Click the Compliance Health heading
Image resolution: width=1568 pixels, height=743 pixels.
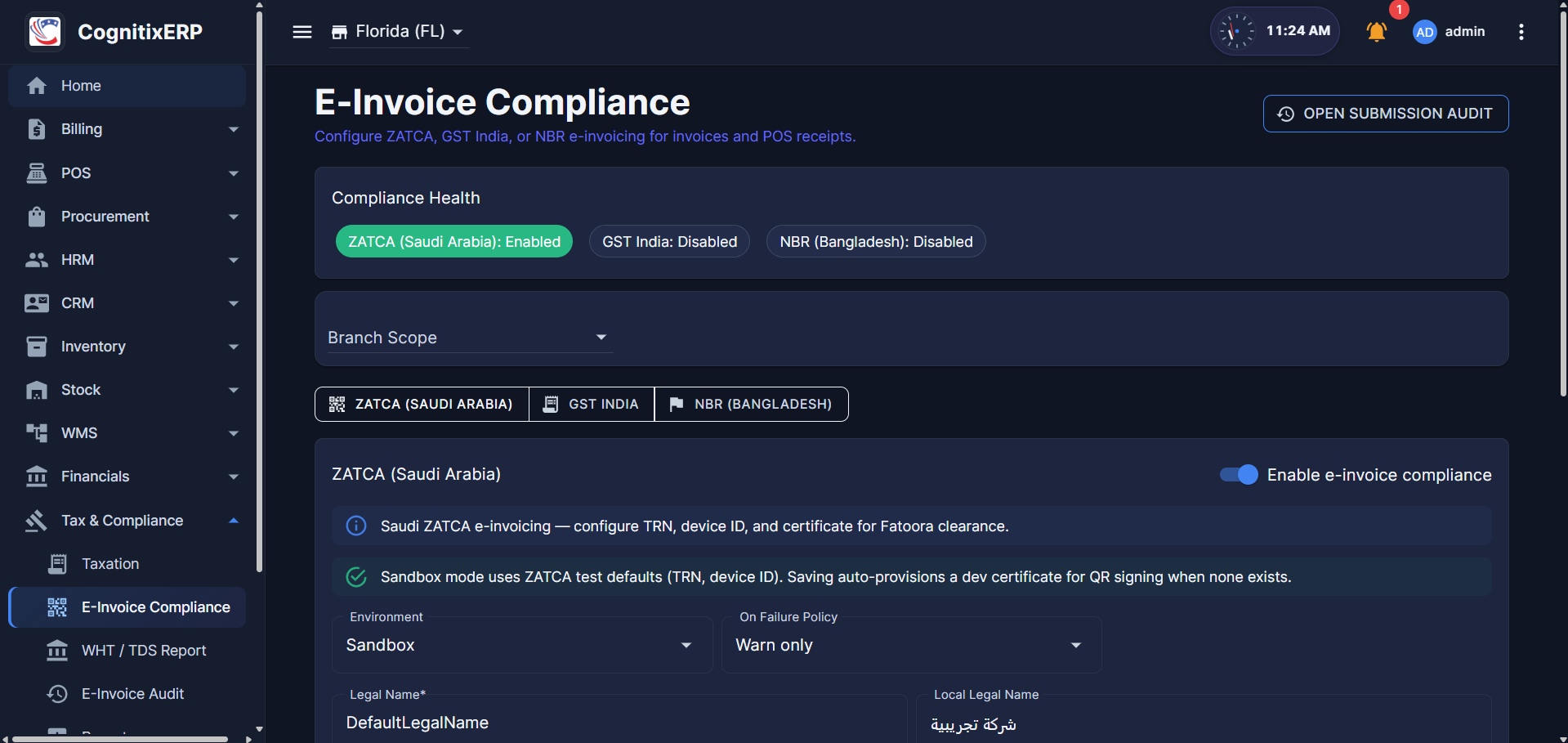[406, 198]
